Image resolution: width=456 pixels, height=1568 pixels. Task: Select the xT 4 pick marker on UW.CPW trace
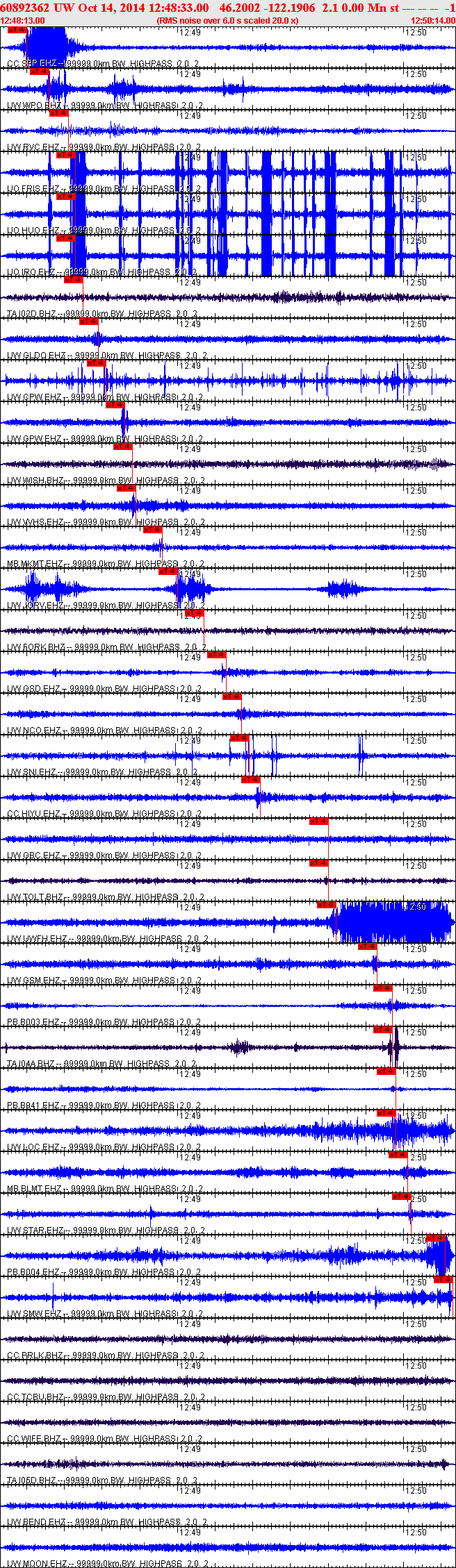(96, 363)
